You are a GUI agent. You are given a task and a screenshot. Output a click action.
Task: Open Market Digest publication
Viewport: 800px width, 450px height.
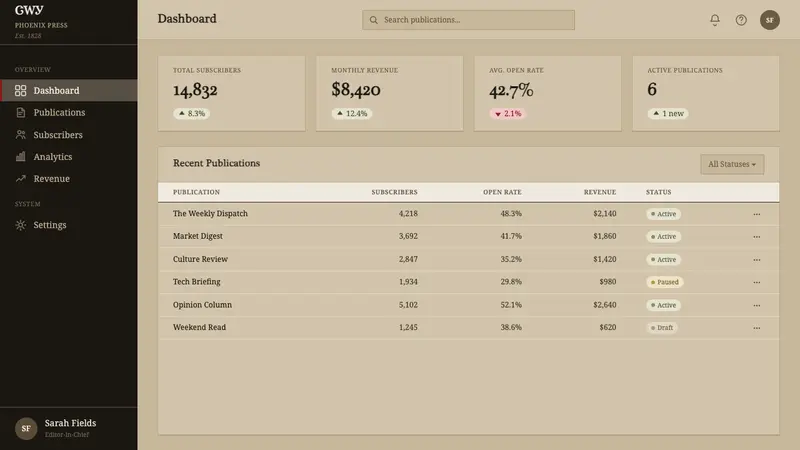pos(197,236)
